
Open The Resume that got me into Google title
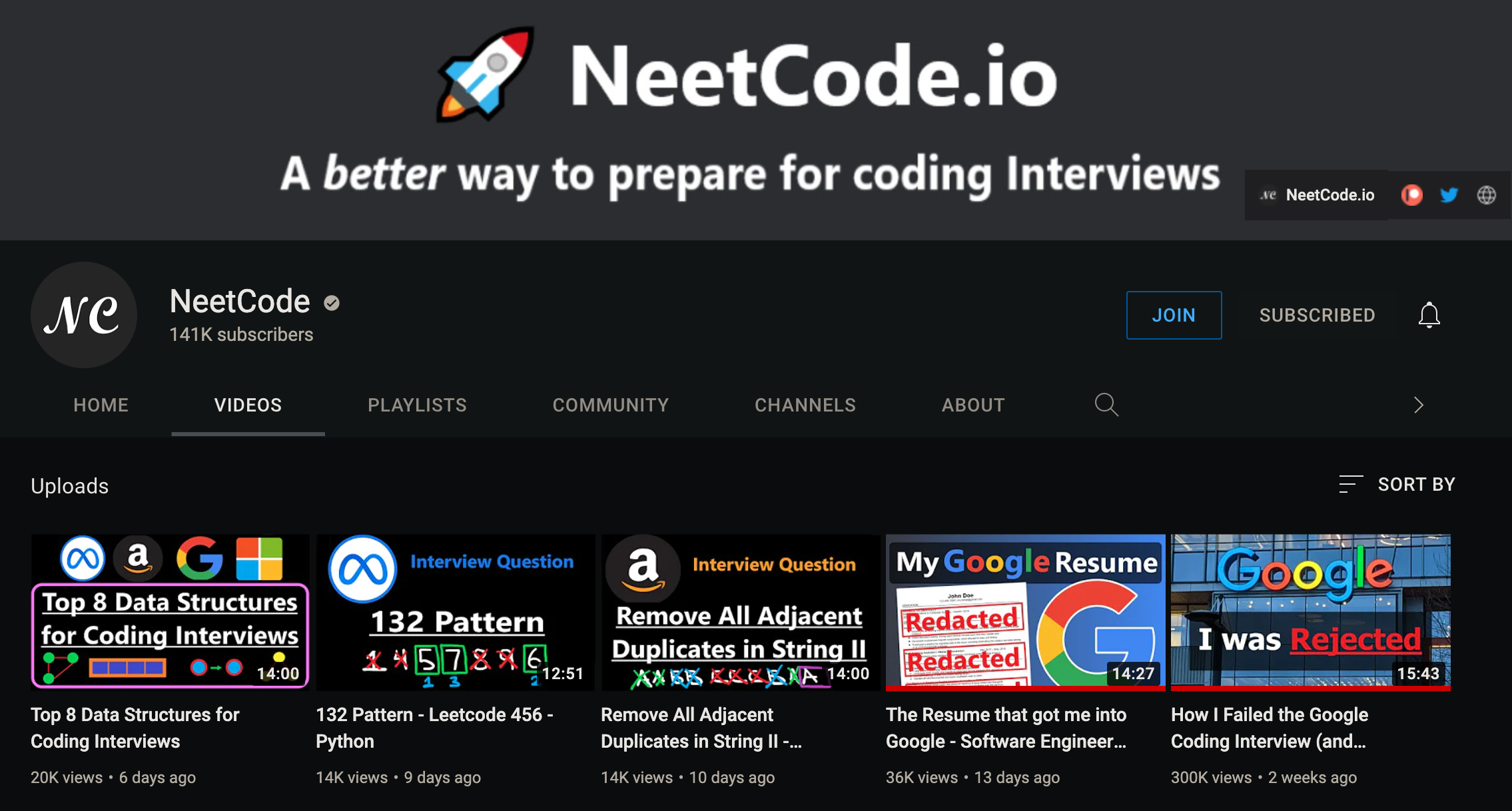tap(1006, 728)
